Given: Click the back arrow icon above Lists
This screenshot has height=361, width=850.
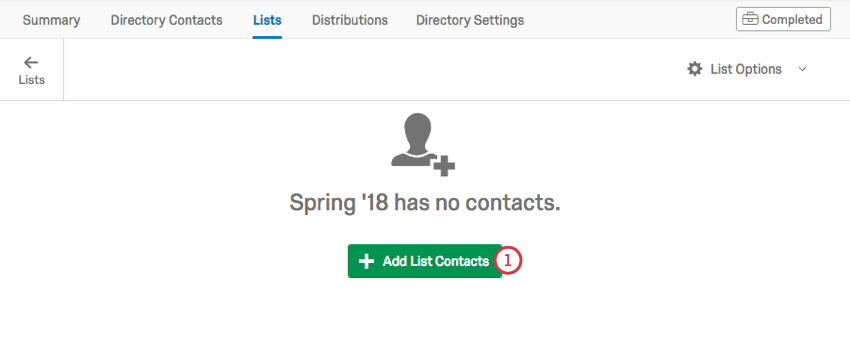Looking at the screenshot, I should coord(31,62).
